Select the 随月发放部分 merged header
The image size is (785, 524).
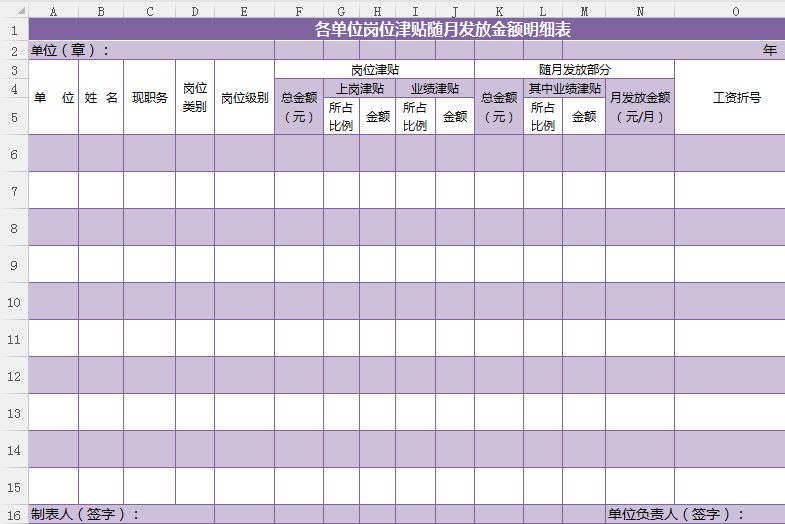(574, 70)
